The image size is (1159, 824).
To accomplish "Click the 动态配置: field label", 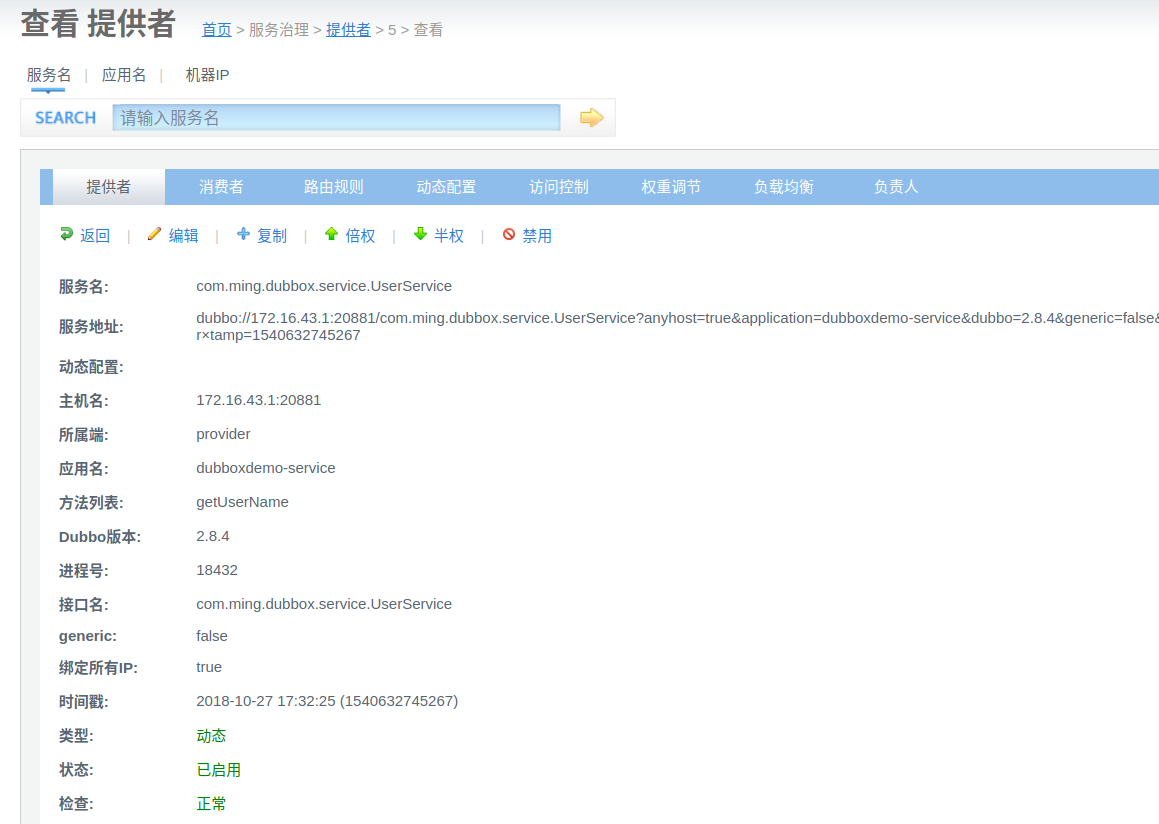I will pos(91,367).
